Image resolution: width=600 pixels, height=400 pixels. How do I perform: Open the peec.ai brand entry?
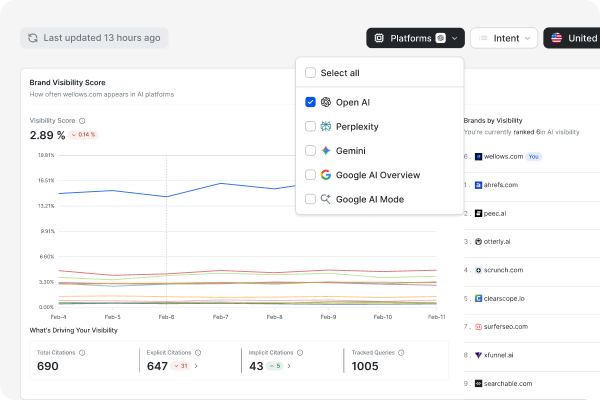coord(493,213)
